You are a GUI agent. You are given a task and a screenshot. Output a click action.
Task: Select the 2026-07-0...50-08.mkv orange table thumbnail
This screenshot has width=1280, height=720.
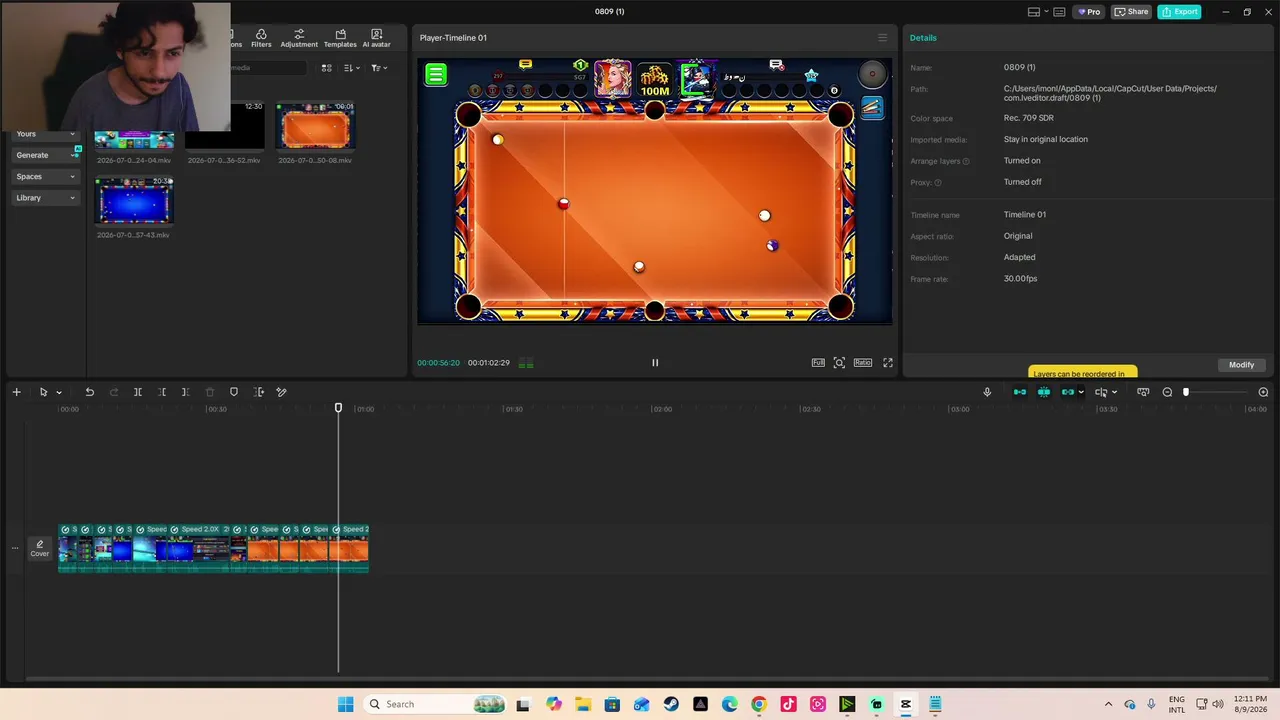click(315, 126)
